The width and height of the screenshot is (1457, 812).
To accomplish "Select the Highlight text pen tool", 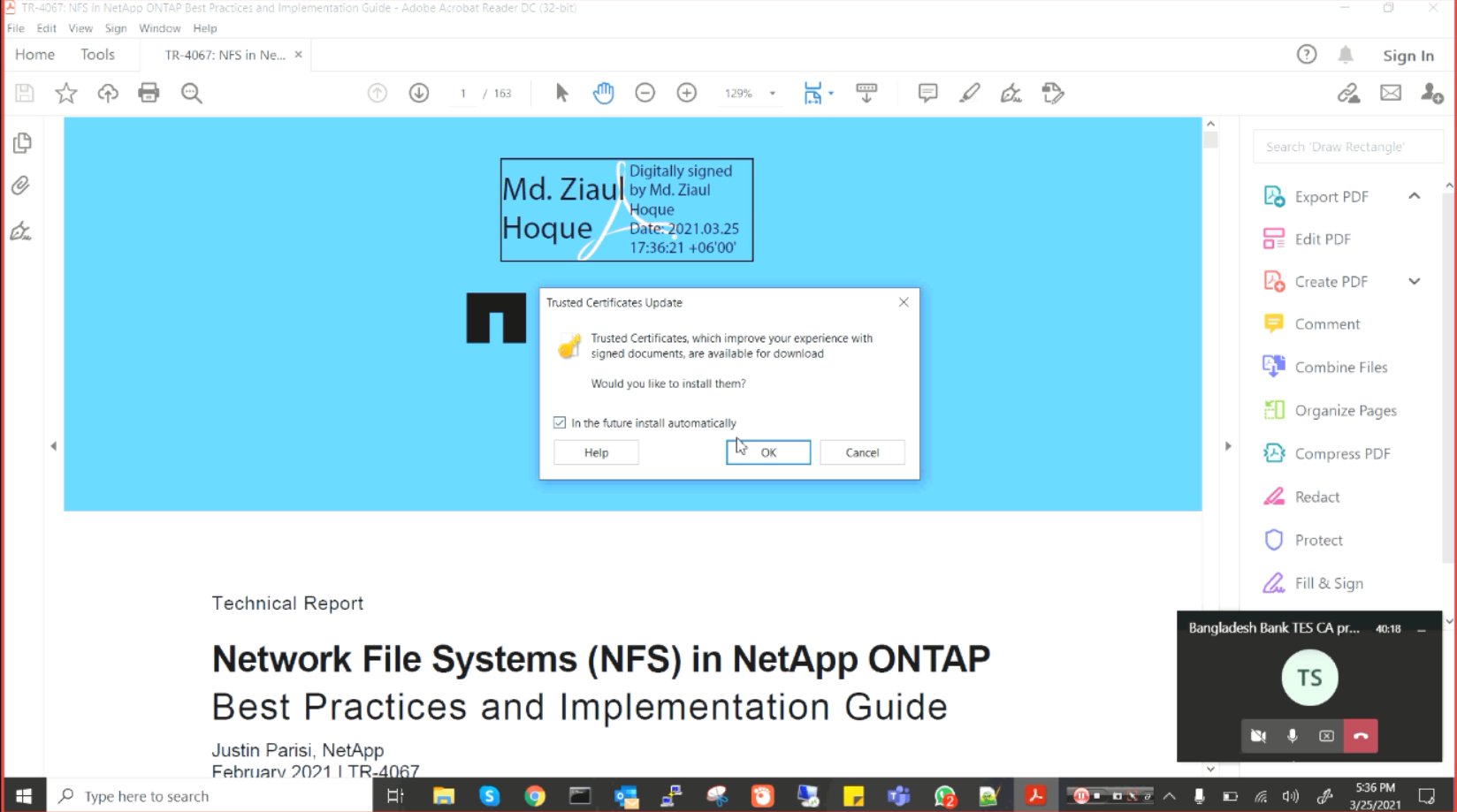I will tap(969, 93).
